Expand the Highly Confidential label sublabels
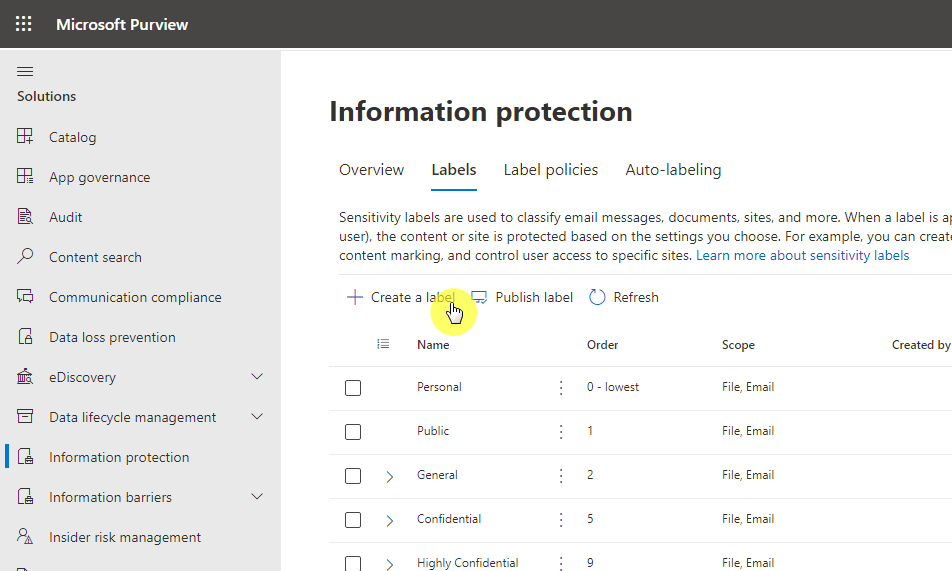The image size is (952, 571). pos(390,564)
